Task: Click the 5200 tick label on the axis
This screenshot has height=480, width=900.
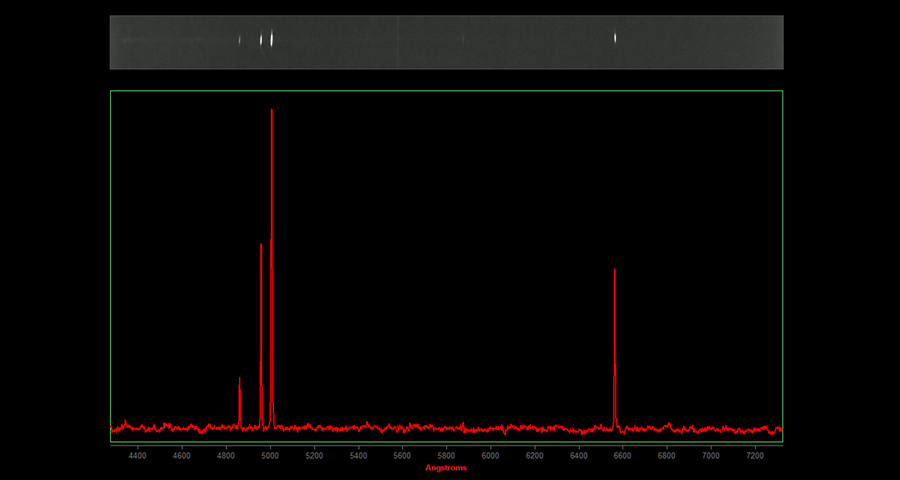Action: click(314, 455)
